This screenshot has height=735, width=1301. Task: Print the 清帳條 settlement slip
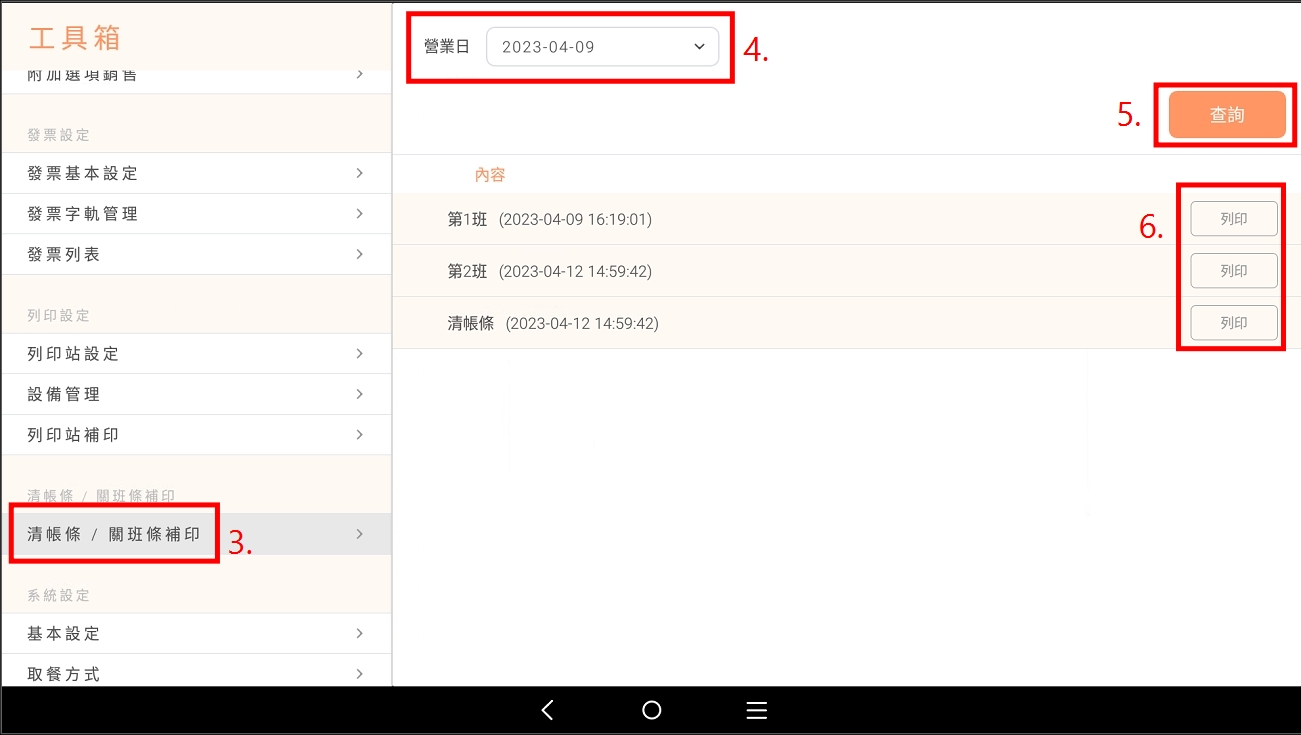pos(1233,323)
